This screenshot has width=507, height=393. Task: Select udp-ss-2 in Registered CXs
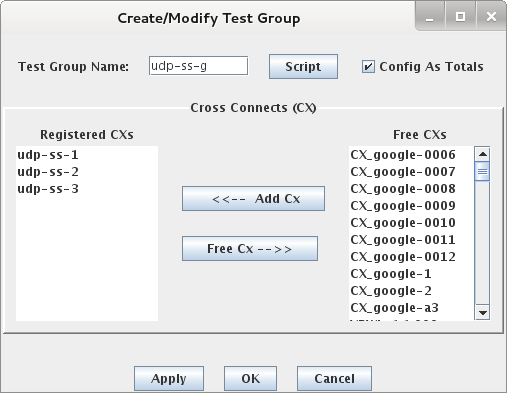pos(87,172)
